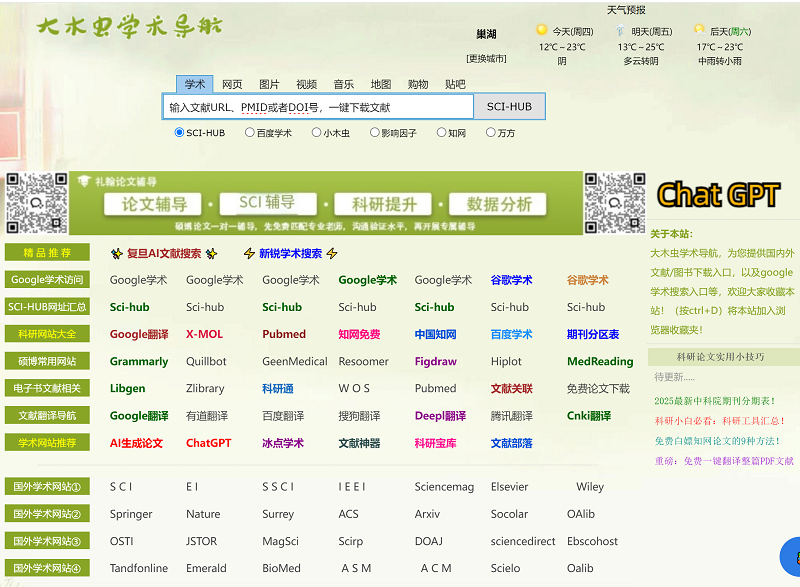Open the Libgen link
800x587 pixels.
128,389
